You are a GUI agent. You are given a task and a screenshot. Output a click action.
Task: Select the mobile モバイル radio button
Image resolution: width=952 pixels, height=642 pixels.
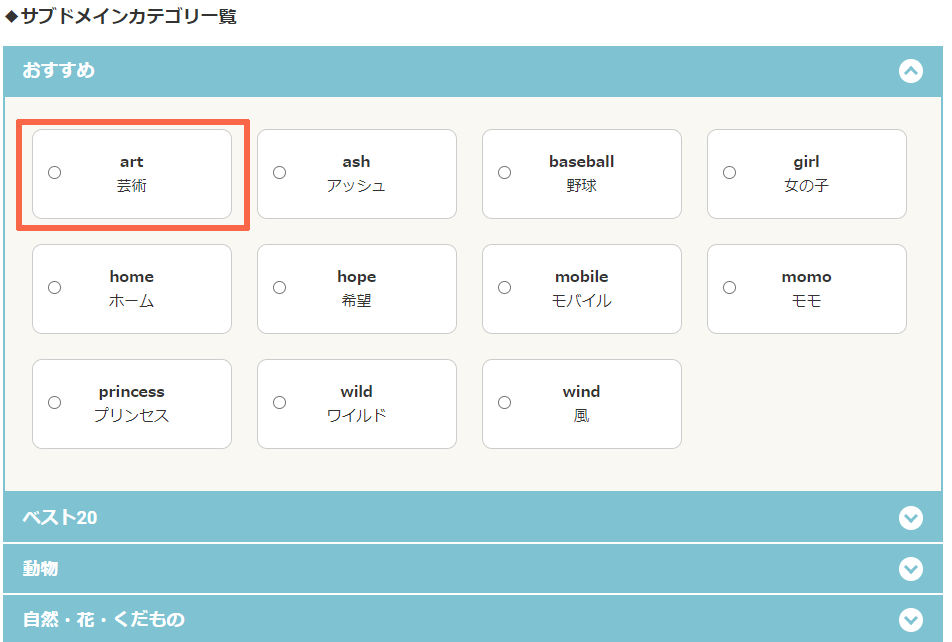[505, 288]
